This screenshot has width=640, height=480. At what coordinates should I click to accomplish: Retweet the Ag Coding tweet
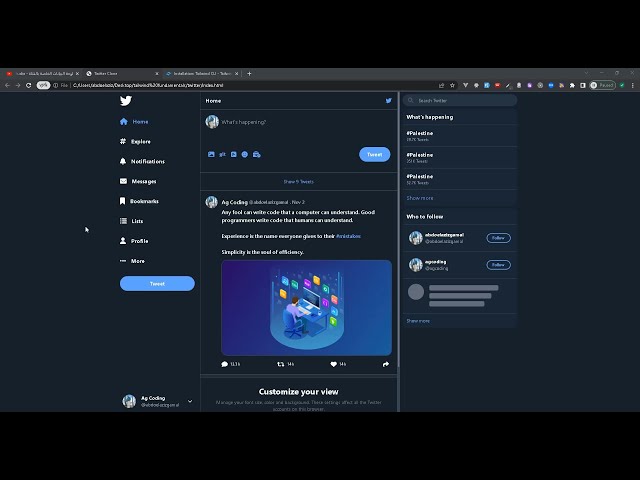coord(280,364)
